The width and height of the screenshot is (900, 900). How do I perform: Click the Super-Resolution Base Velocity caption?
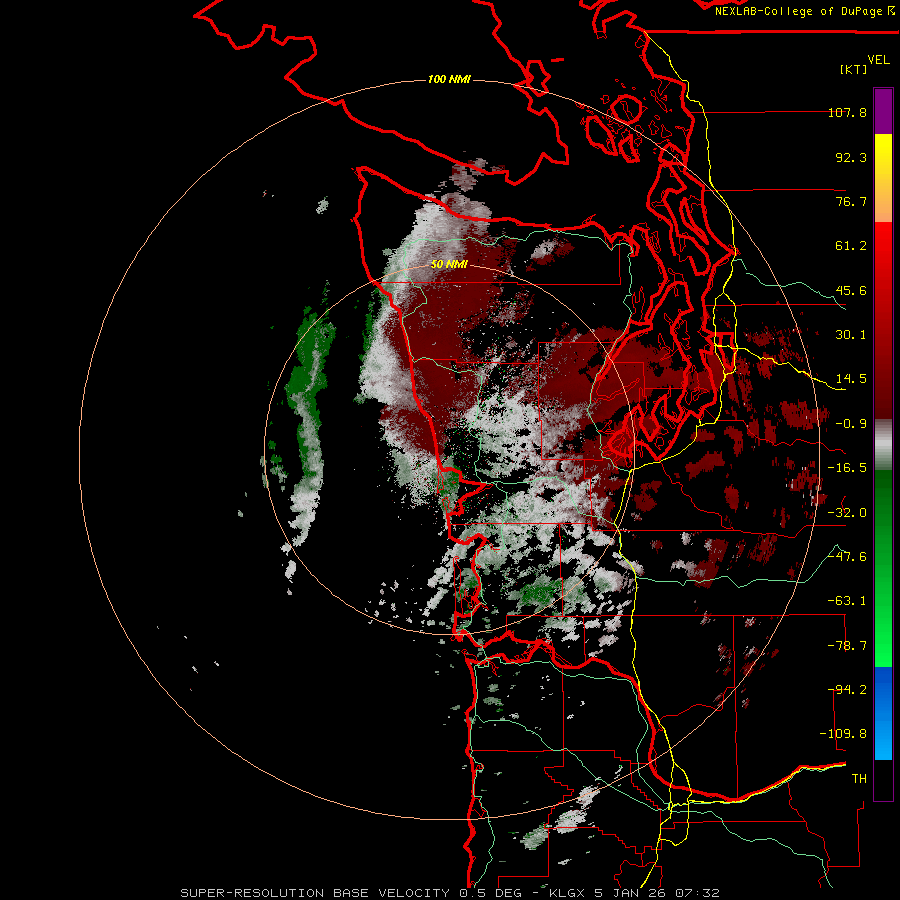449,893
